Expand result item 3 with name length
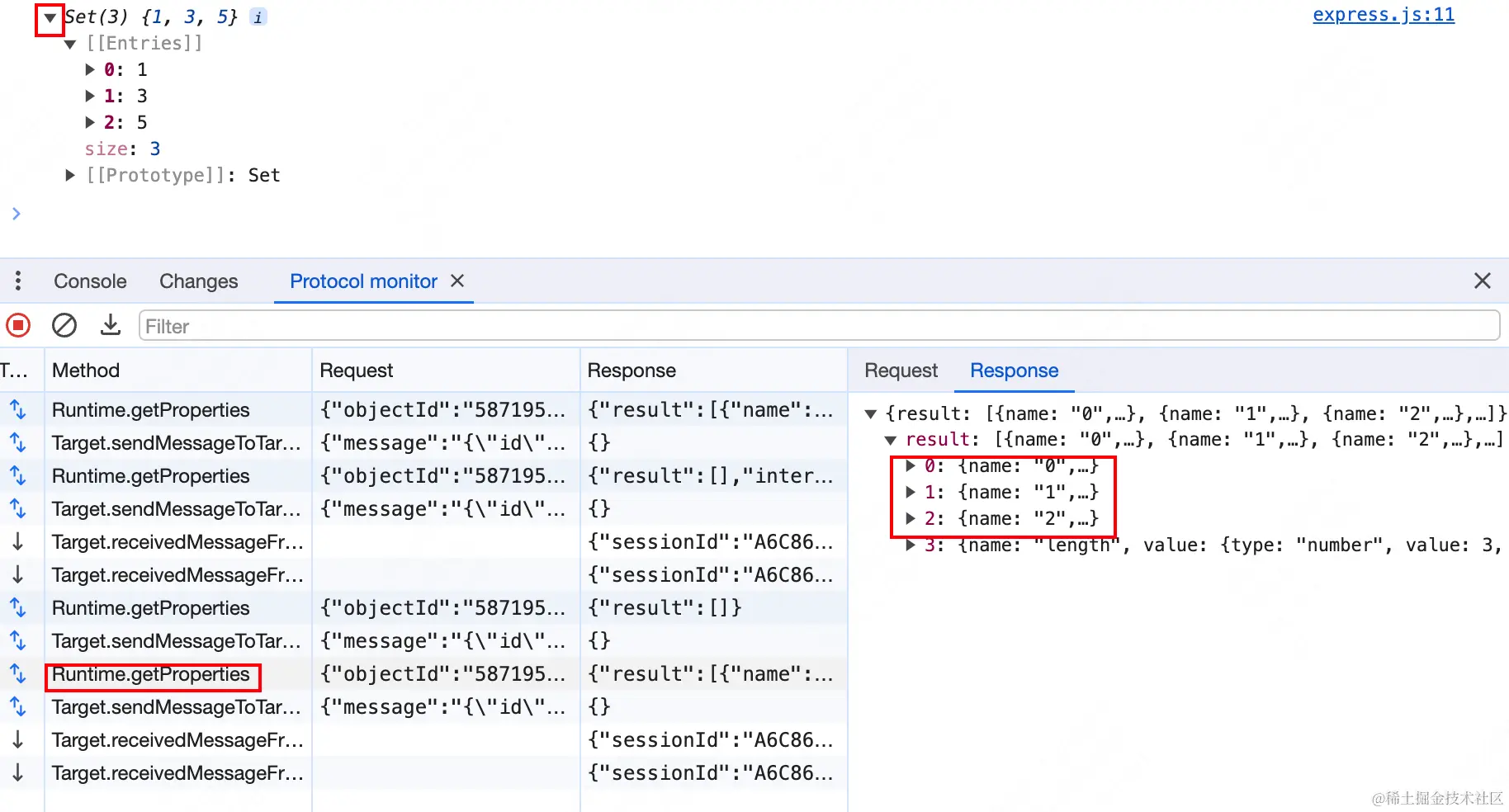The image size is (1509, 812). [911, 545]
